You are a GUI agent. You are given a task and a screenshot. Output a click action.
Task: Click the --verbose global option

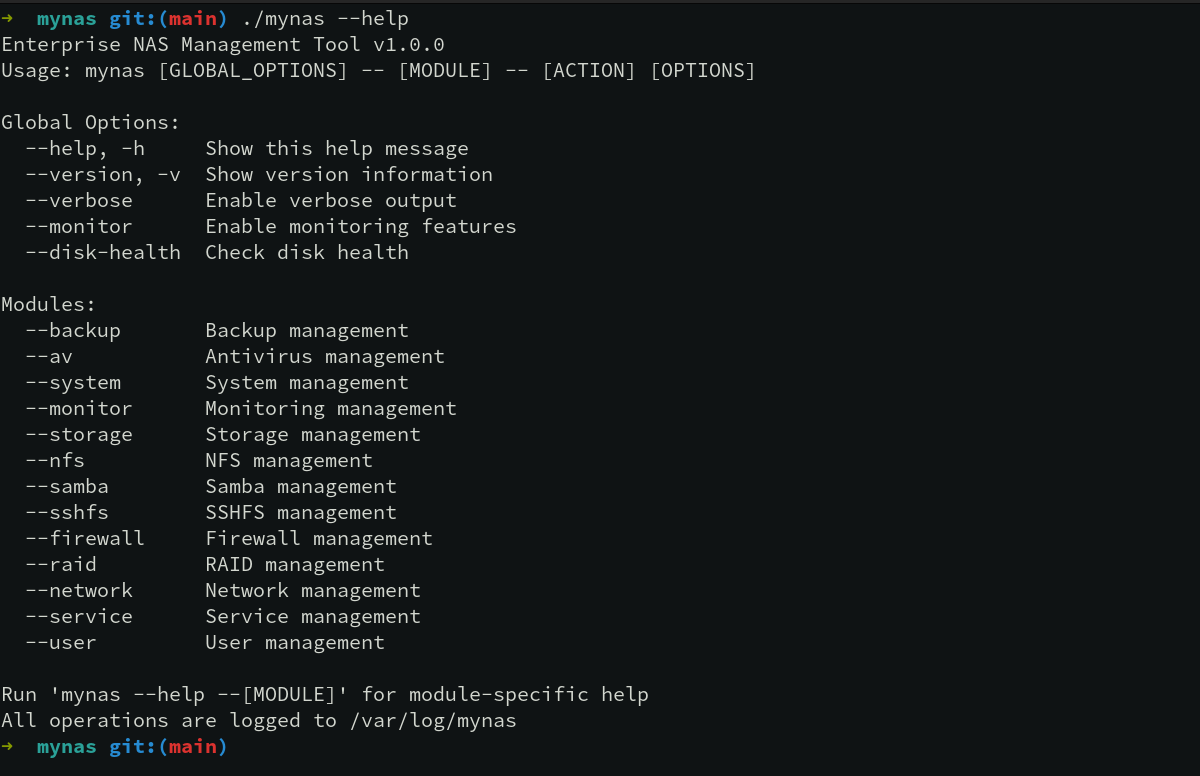[x=79, y=201]
